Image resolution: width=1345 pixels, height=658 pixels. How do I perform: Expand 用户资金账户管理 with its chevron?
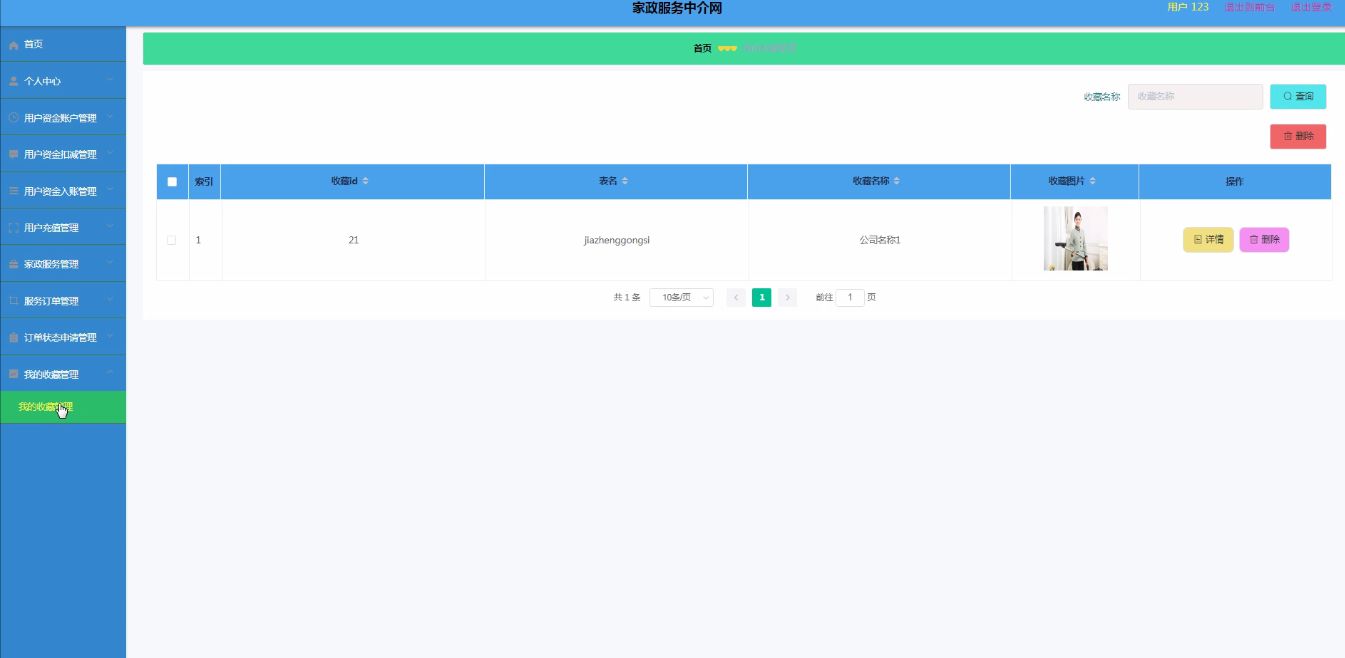click(x=110, y=117)
